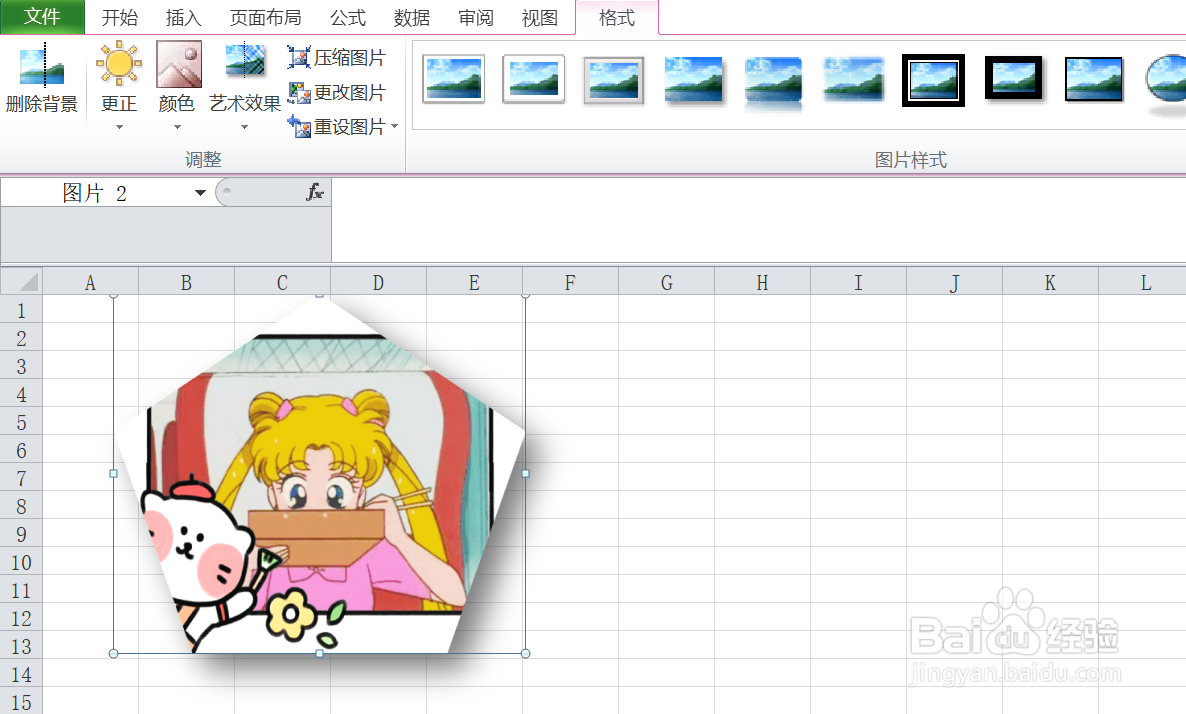Click the fx insert function icon
The image size is (1186, 714).
click(315, 192)
